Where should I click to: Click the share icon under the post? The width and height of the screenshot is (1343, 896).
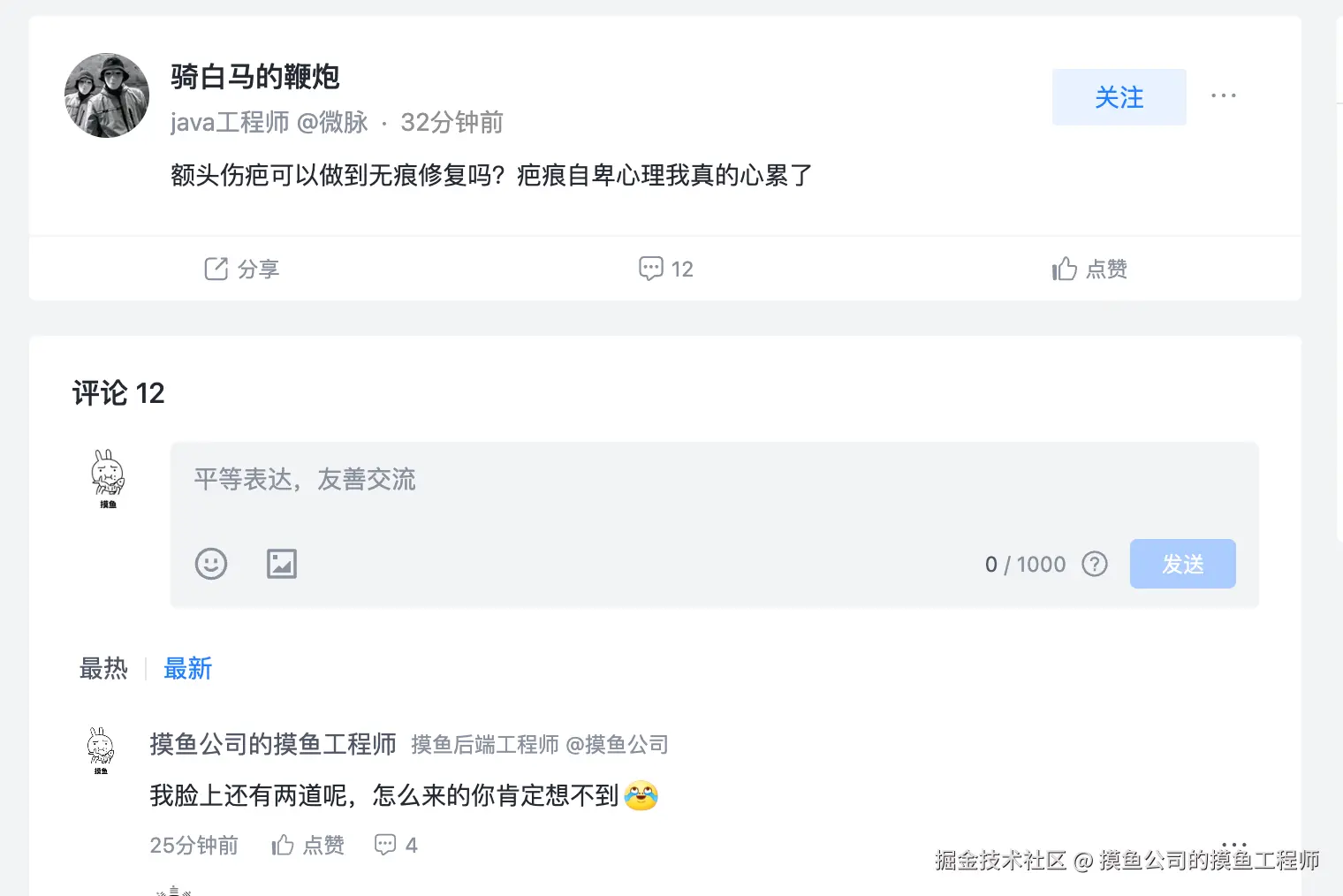coord(216,269)
